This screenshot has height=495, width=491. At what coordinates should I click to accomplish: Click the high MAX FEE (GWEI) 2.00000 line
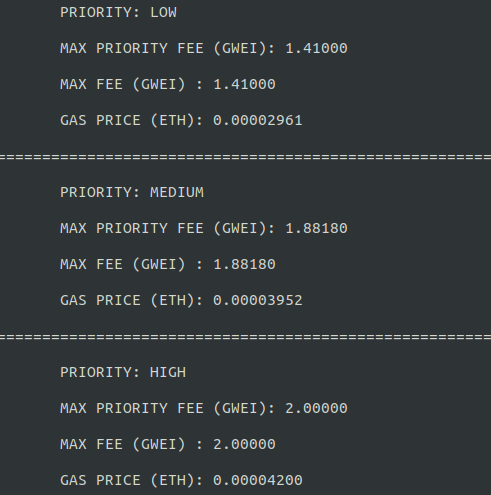(168, 445)
